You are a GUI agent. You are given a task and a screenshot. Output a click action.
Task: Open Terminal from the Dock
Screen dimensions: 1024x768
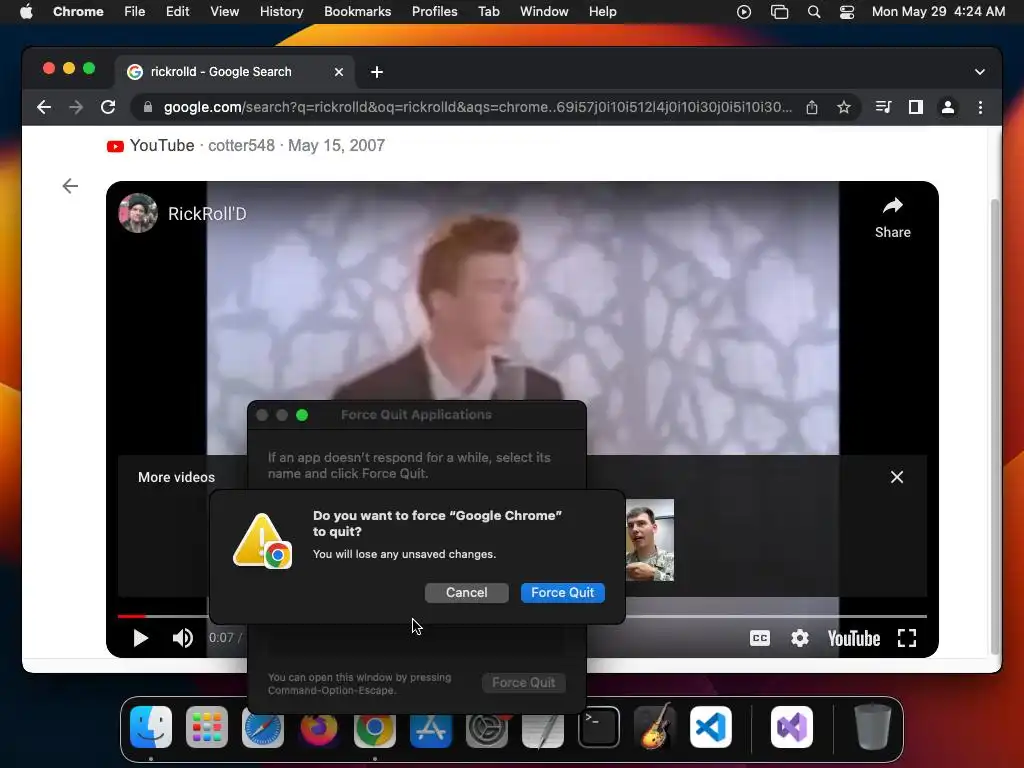[x=599, y=727]
